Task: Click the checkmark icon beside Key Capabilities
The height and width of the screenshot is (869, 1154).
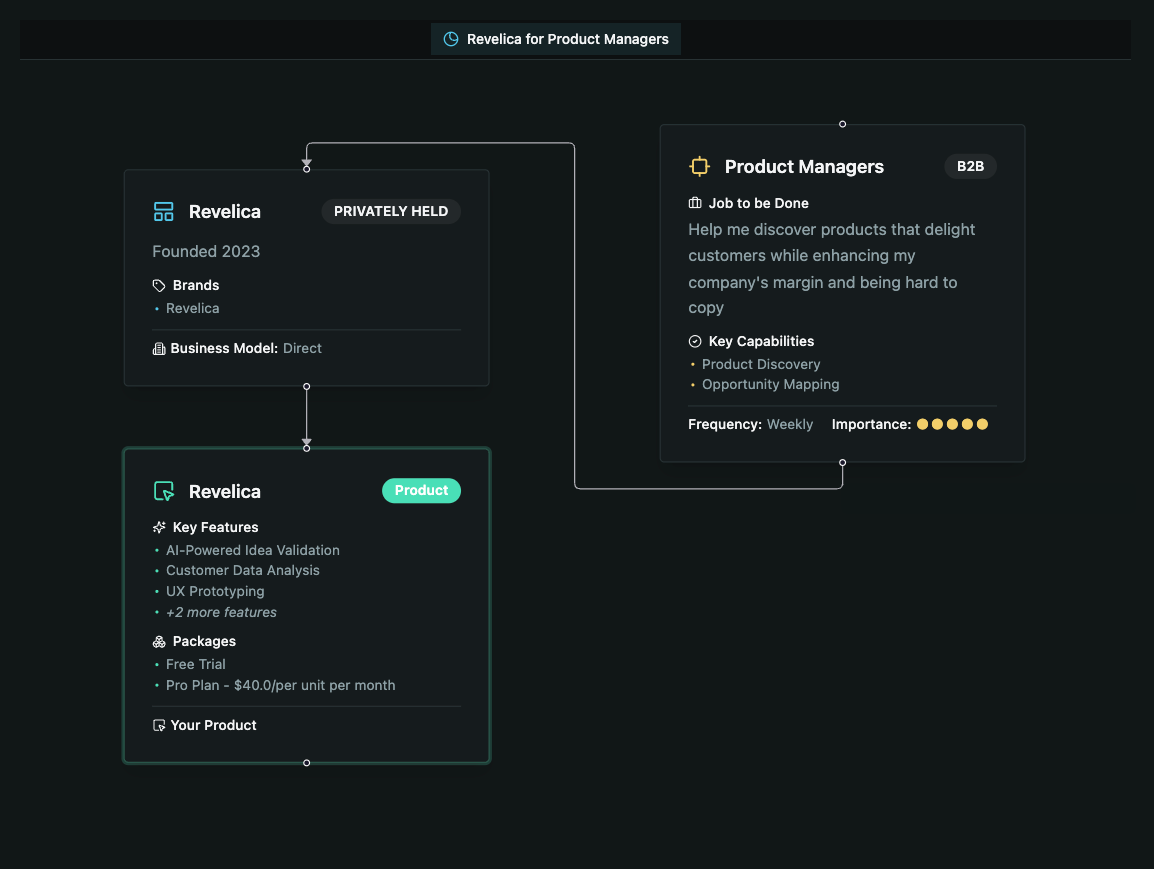Action: (x=694, y=341)
